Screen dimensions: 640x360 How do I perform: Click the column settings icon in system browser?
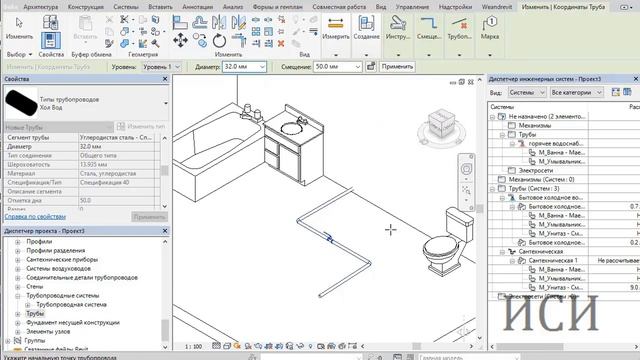point(627,93)
